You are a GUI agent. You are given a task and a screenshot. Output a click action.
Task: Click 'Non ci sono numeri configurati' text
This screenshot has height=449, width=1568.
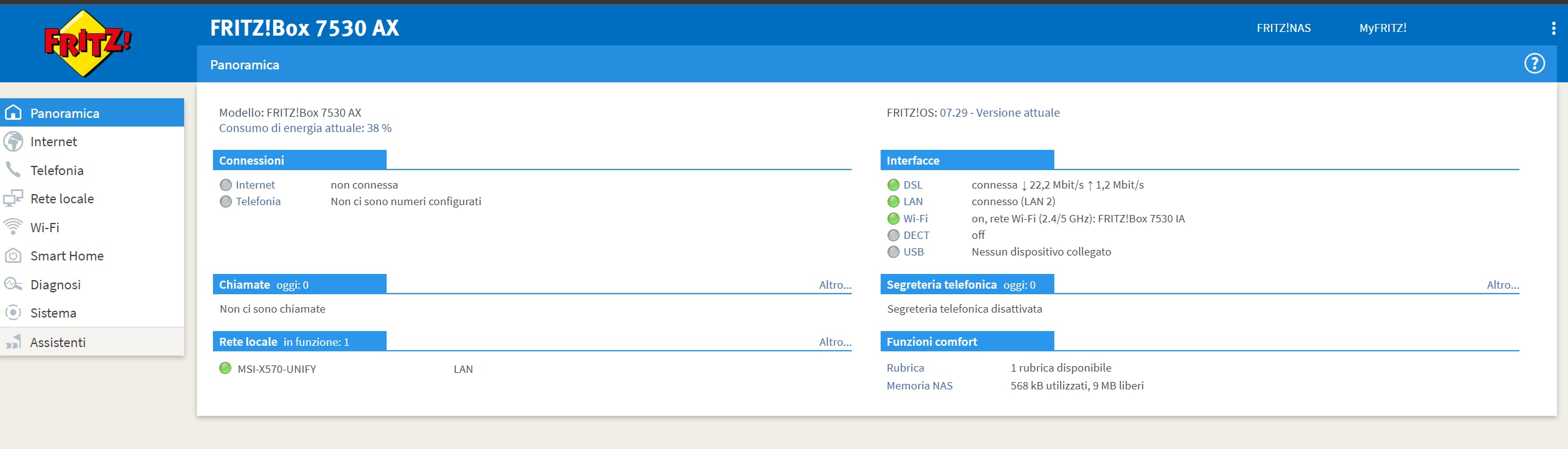pos(406,201)
